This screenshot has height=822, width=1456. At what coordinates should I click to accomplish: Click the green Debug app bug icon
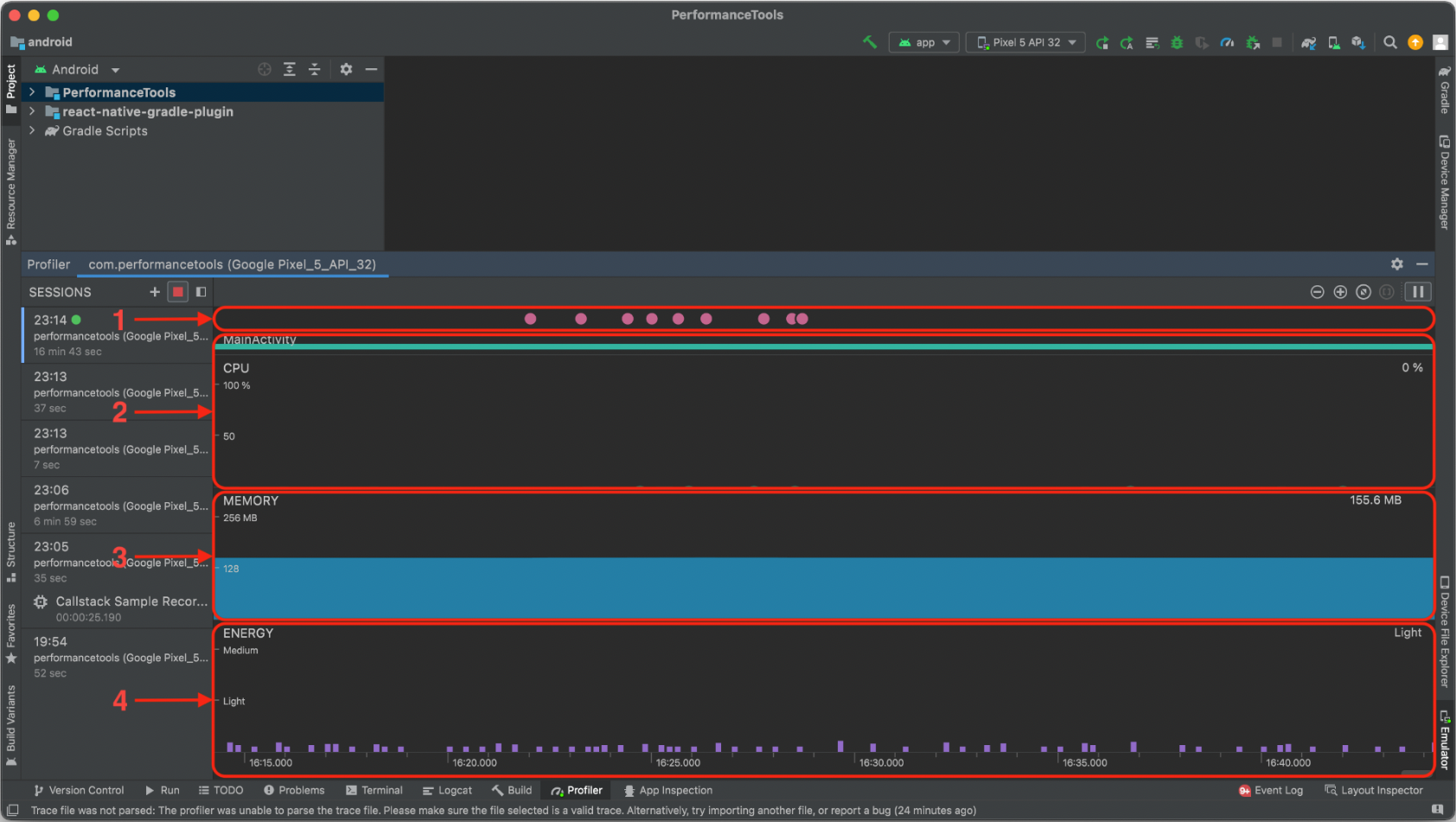pyautogui.click(x=1177, y=42)
